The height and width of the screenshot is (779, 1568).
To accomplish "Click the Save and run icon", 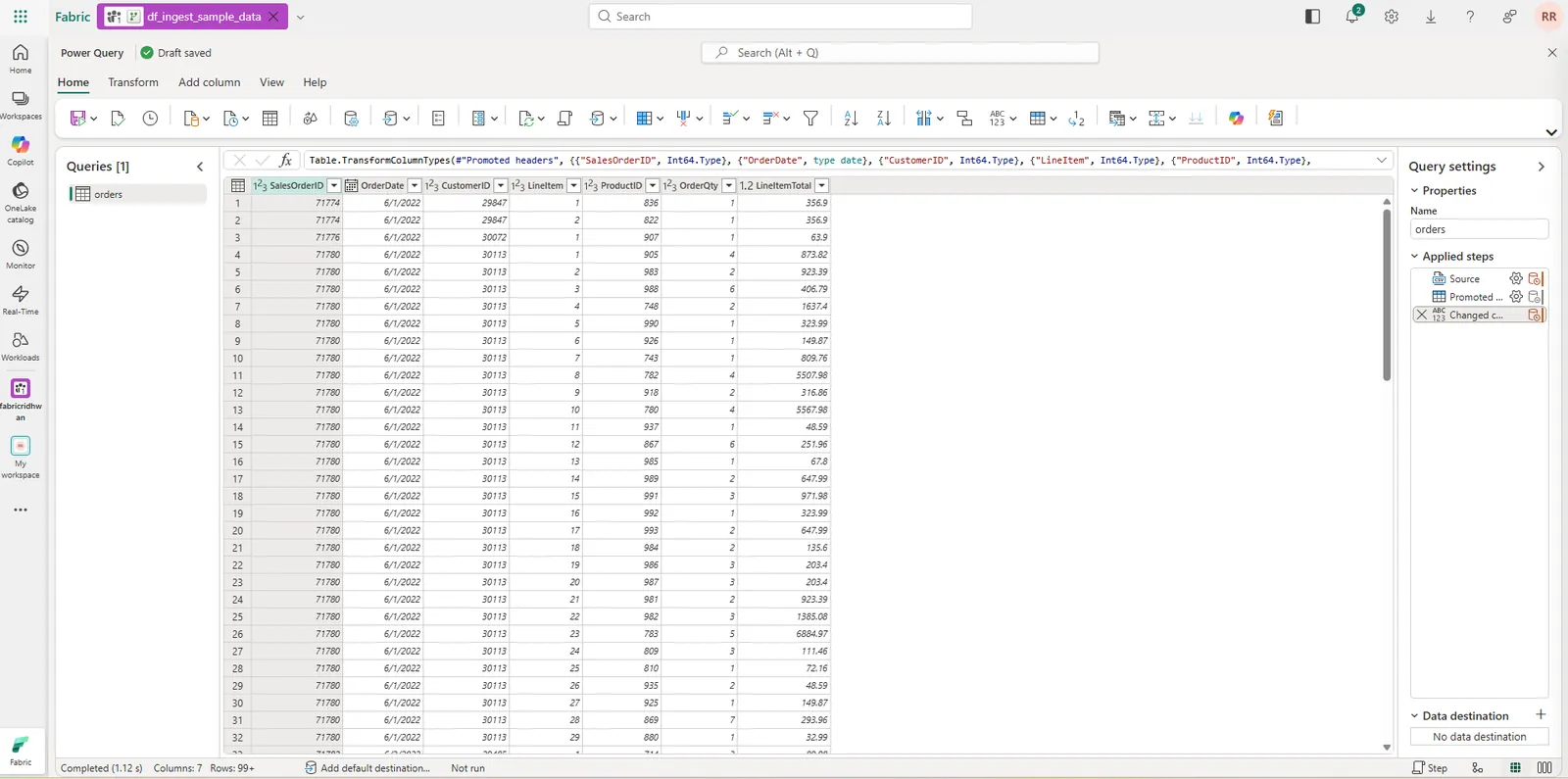I will coord(77,118).
